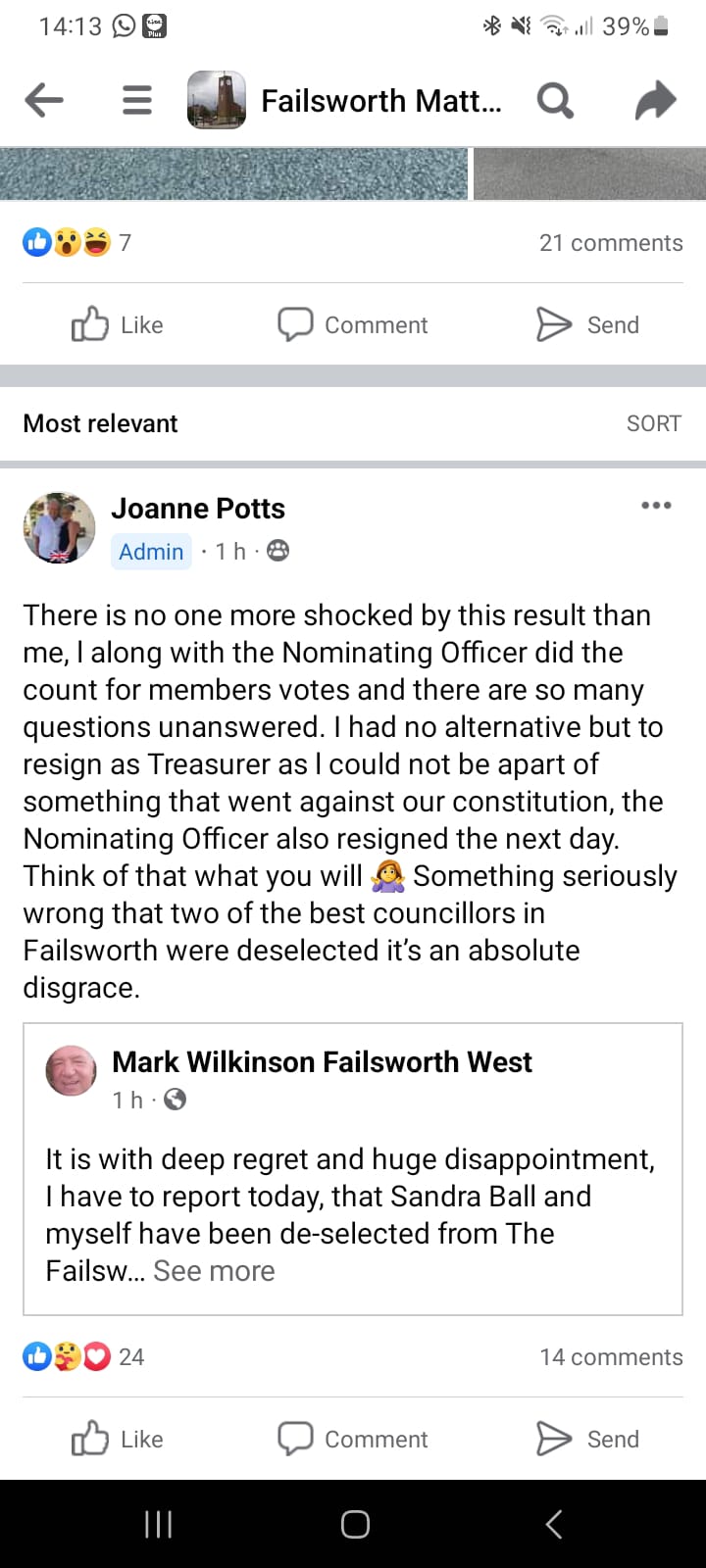Send the post using the Send icon
The height and width of the screenshot is (1568, 706).
[586, 324]
